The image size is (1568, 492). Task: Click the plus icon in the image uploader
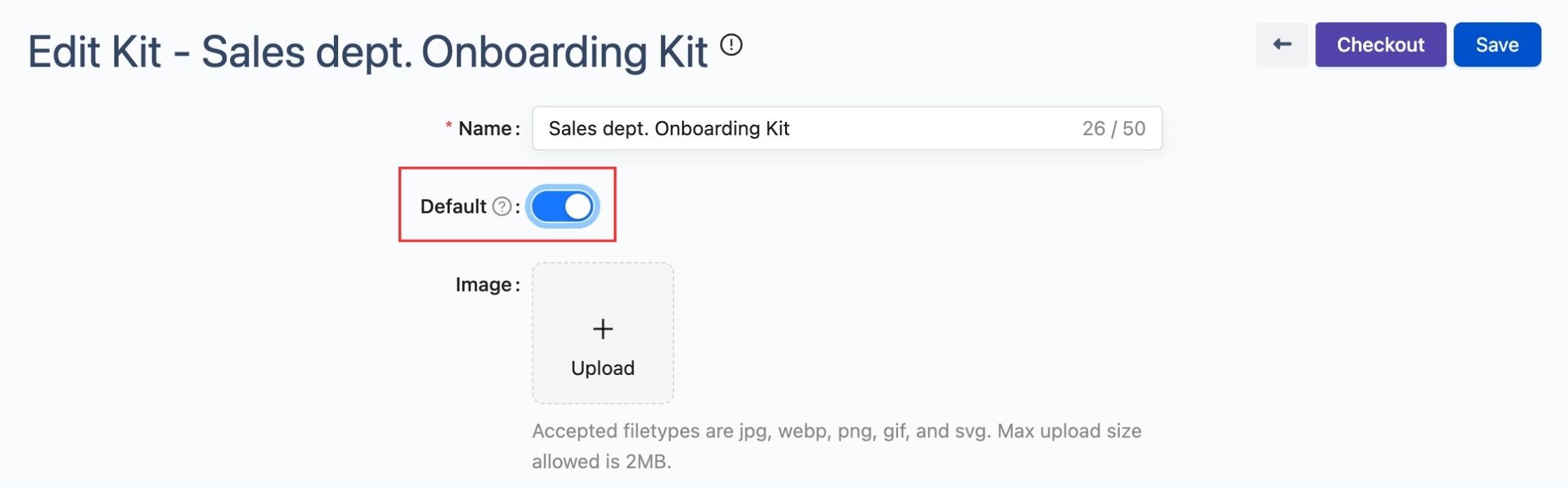click(x=603, y=329)
